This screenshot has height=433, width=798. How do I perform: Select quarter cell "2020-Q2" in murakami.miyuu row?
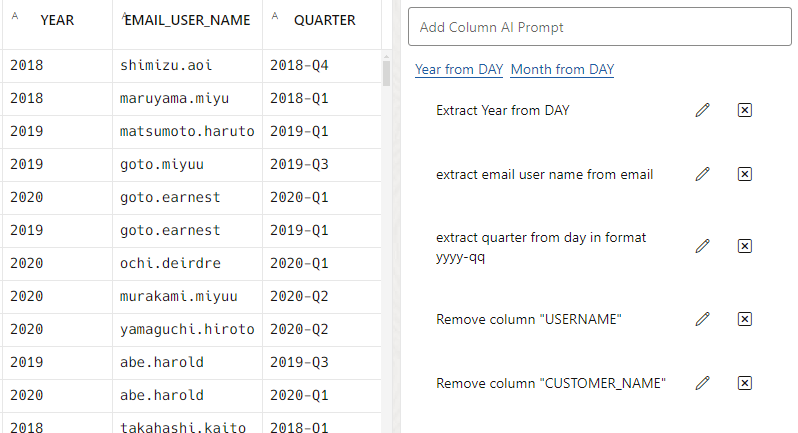(x=322, y=297)
